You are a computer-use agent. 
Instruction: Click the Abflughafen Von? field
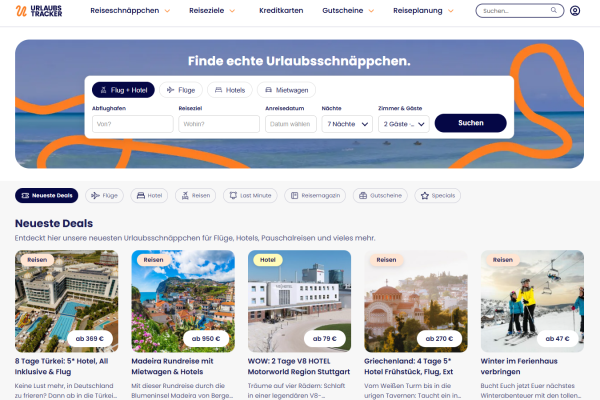133,124
